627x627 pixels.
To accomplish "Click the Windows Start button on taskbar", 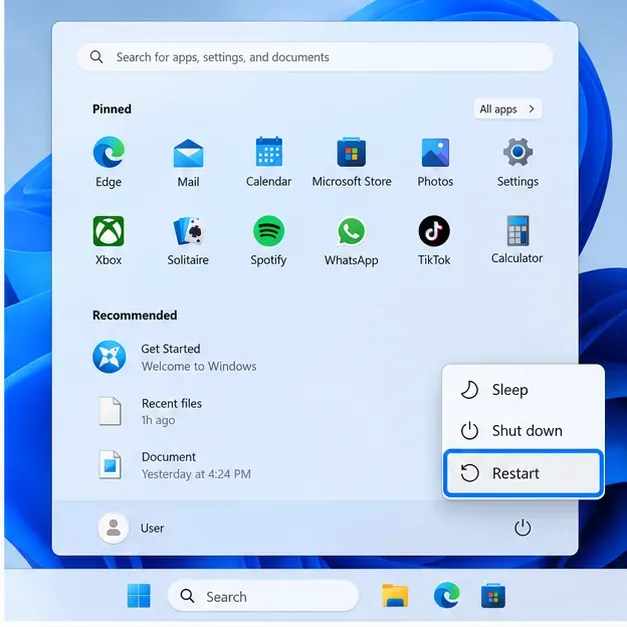I will pos(139,596).
